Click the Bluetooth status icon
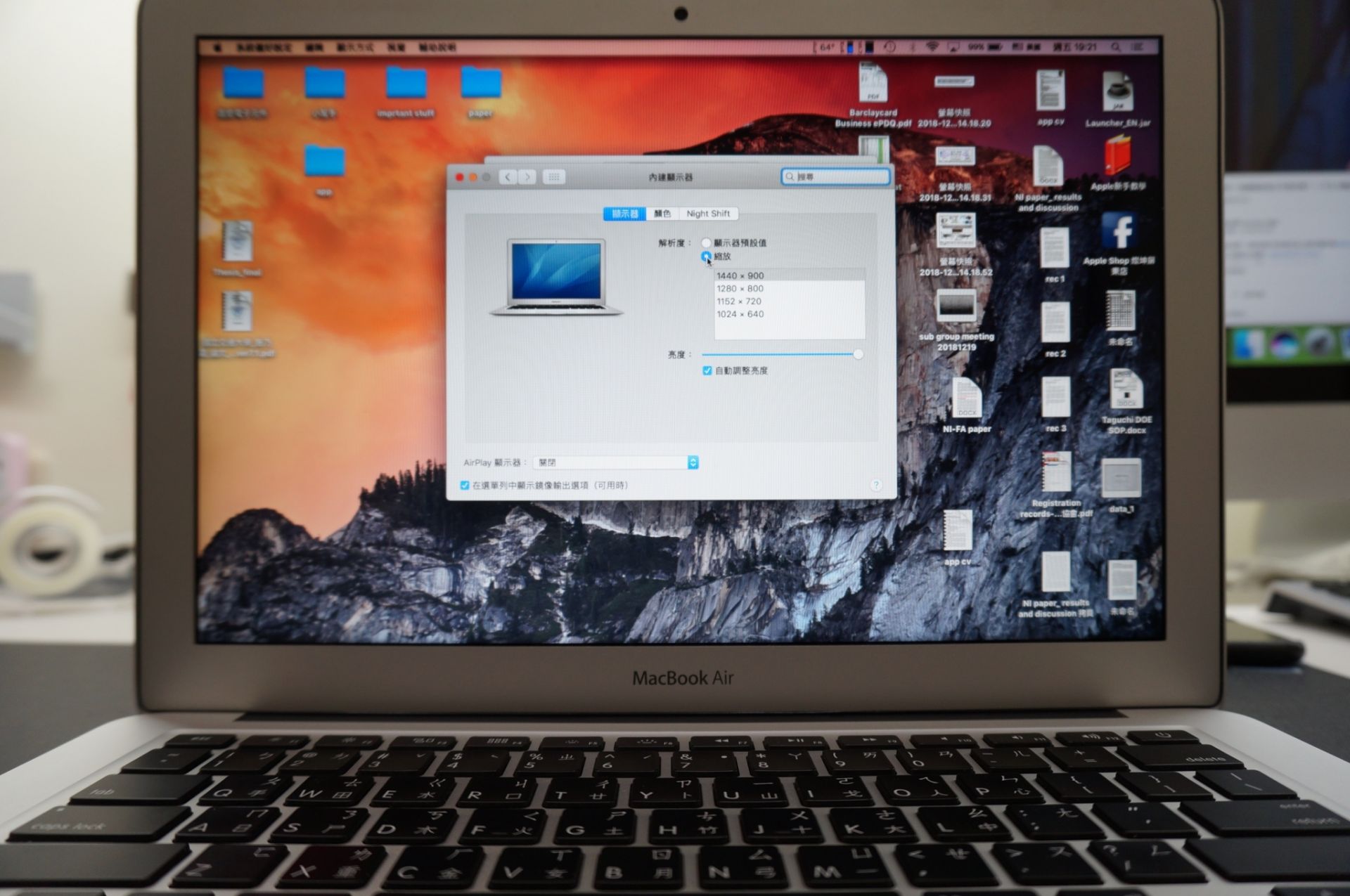 pyautogui.click(x=913, y=47)
